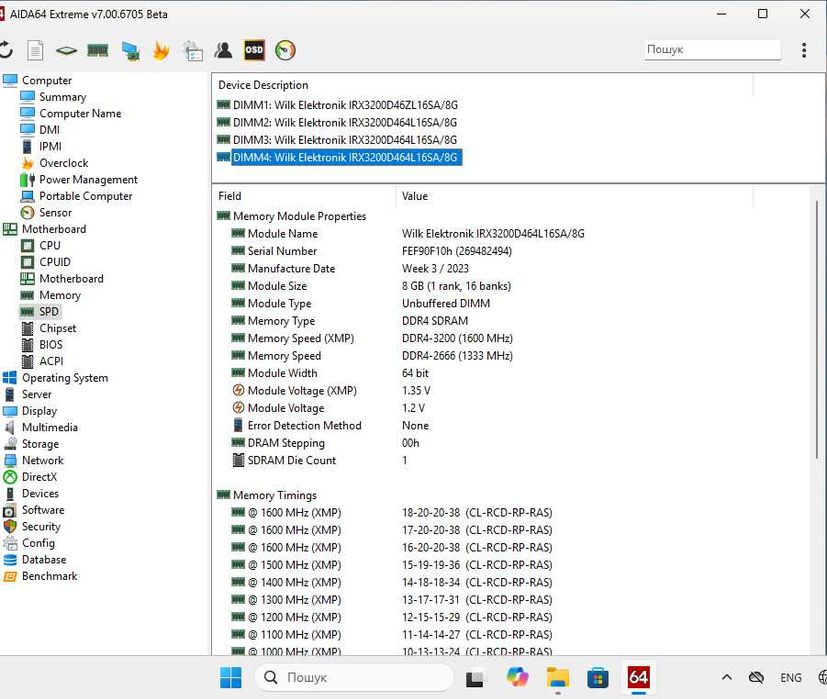Click the 18-20-20-38 timing value
The height and width of the screenshot is (699, 827).
pos(431,513)
